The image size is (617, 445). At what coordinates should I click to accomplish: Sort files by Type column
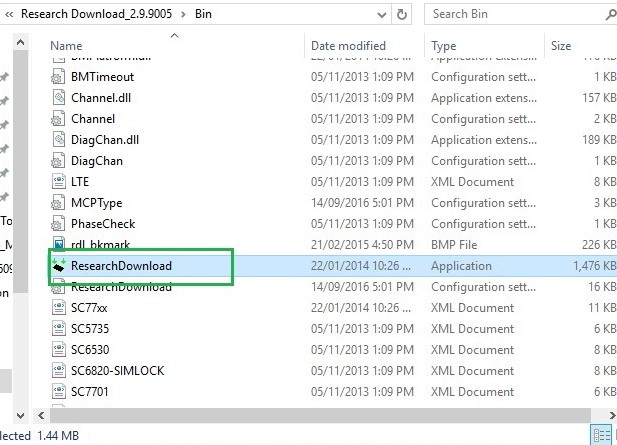(x=443, y=46)
